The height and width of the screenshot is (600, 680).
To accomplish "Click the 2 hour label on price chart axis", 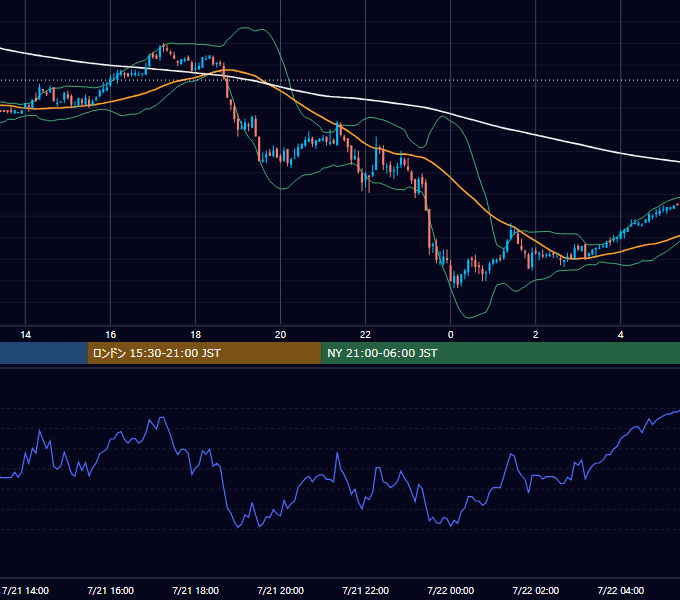I will pos(536,335).
